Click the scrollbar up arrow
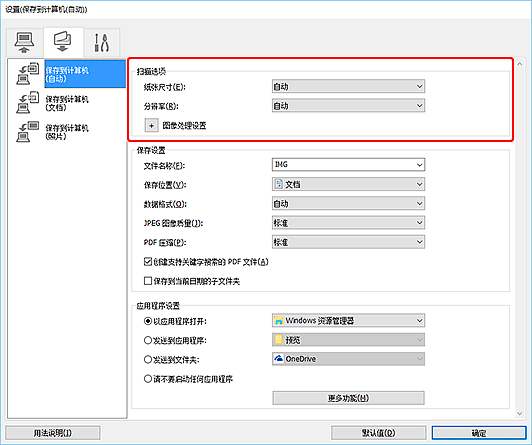The image size is (532, 445). click(519, 63)
